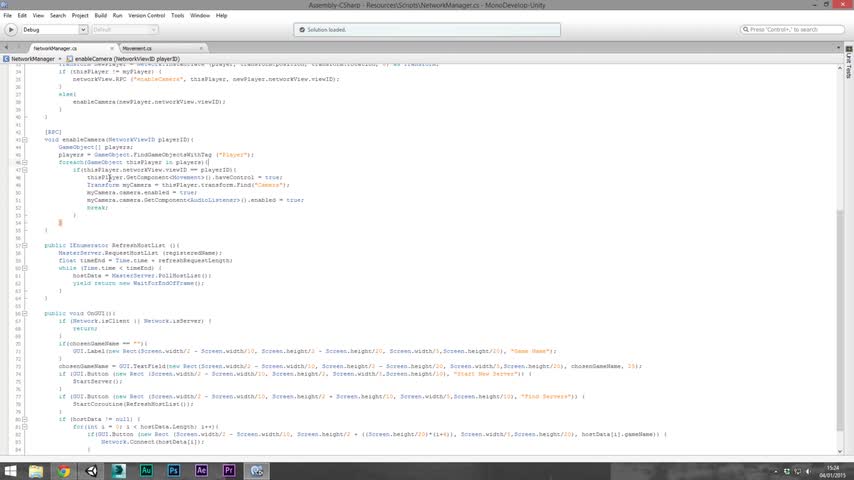Click the magnifier icon in search box
The image size is (854, 480).
tap(746, 29)
